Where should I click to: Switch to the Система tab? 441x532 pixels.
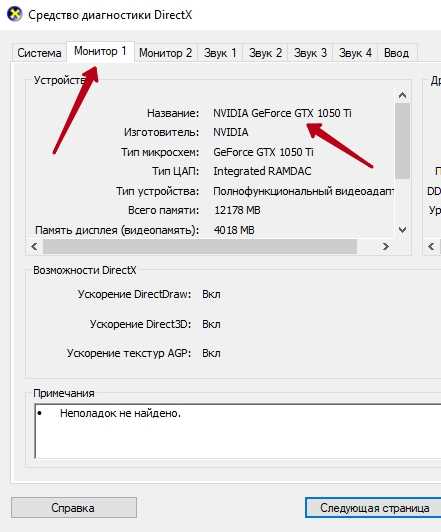[x=39, y=53]
